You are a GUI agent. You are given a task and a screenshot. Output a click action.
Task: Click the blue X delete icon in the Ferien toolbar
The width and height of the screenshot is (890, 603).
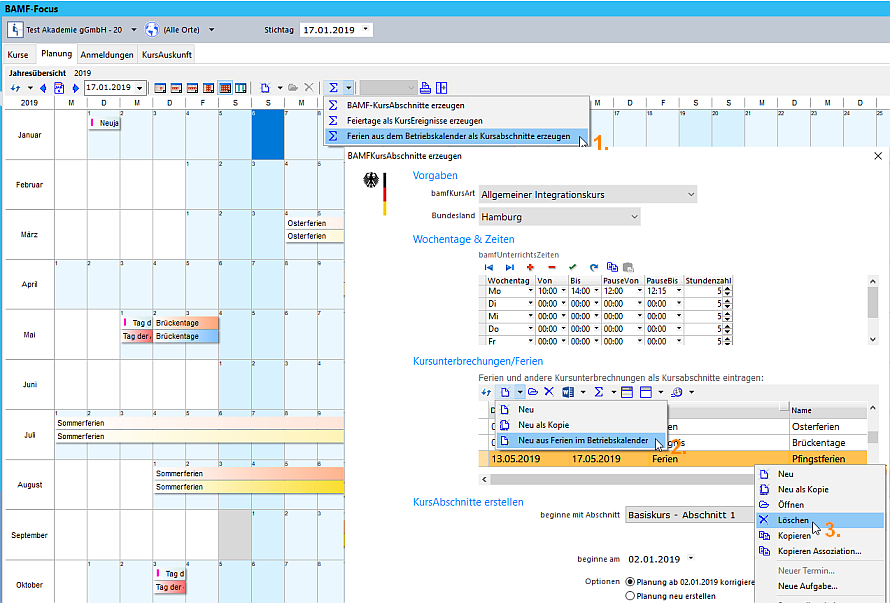point(548,392)
